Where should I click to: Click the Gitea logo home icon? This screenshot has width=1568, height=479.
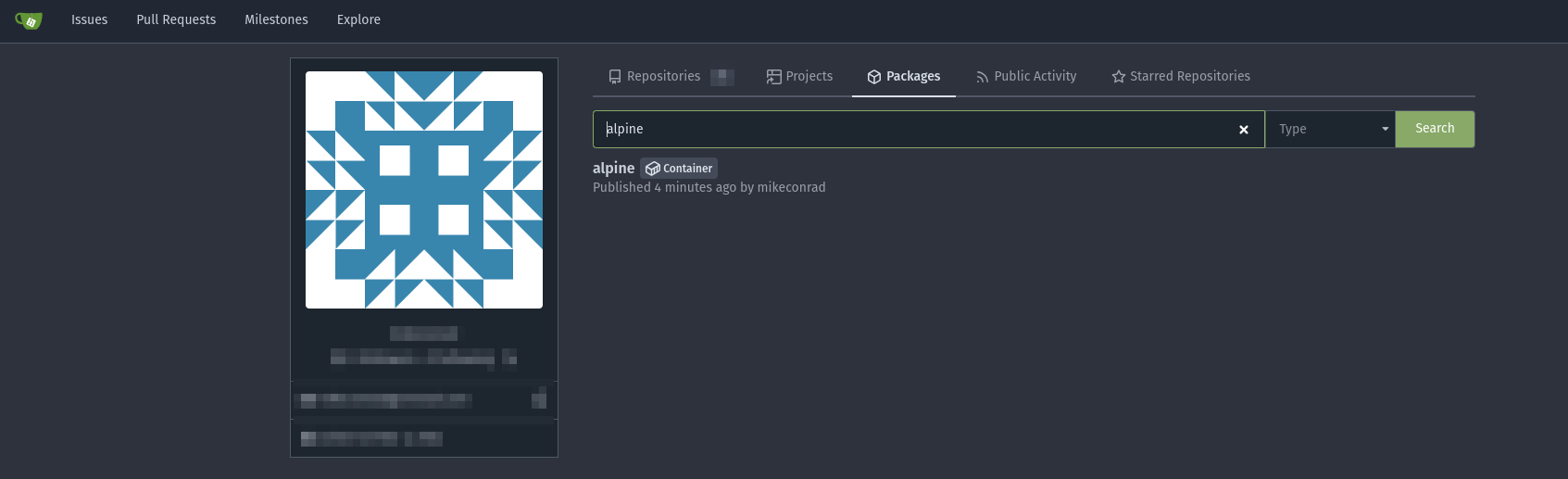[29, 20]
